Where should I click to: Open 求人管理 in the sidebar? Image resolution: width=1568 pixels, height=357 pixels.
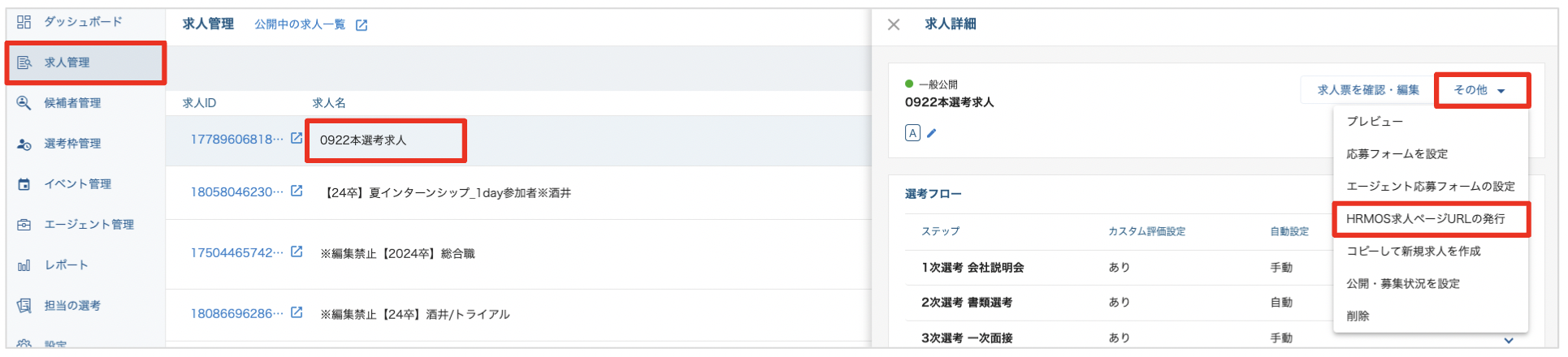67,62
